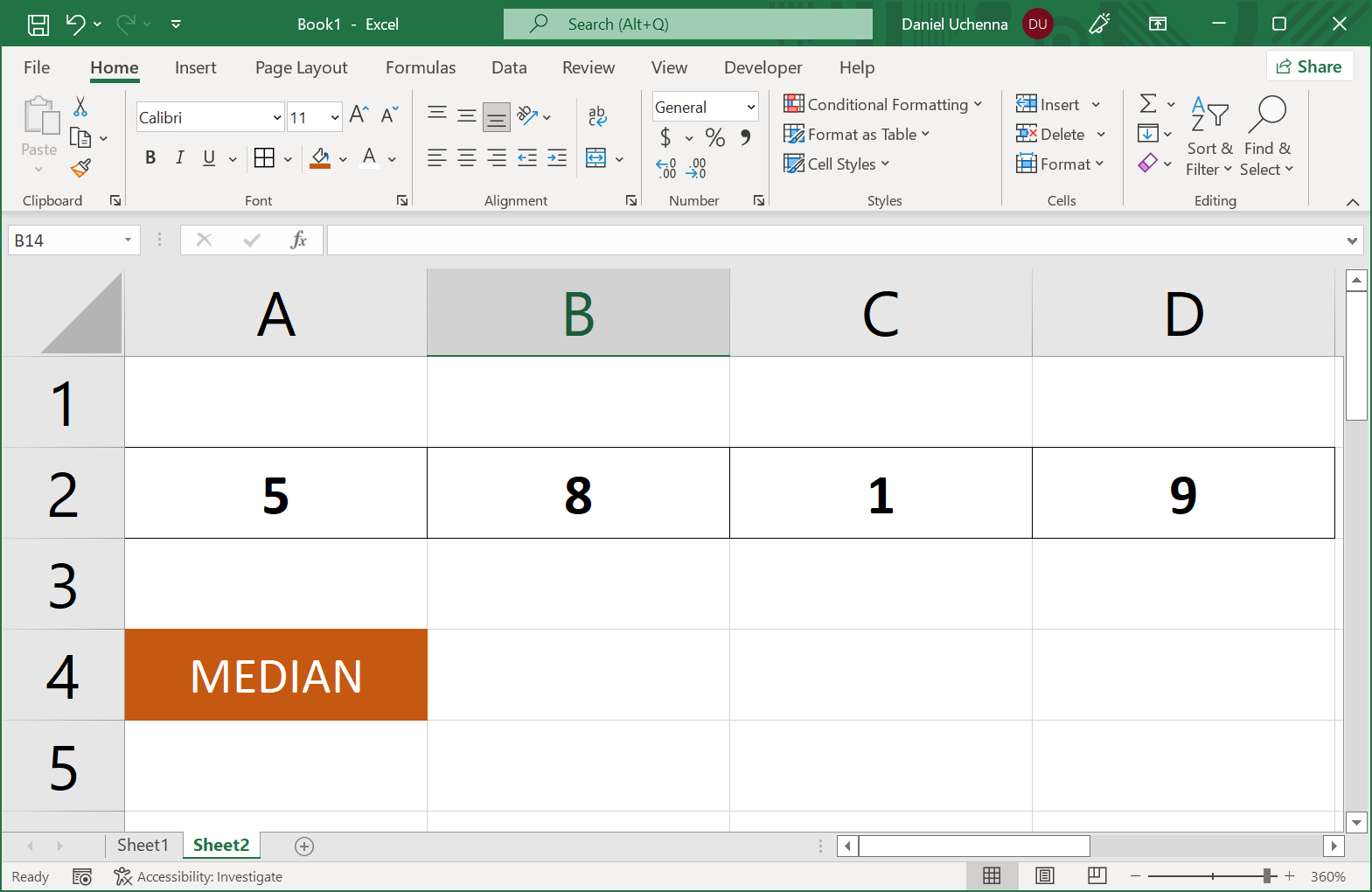Screen dimensions: 1372x892
Task: Open Font dialog launcher
Action: pyautogui.click(x=402, y=200)
